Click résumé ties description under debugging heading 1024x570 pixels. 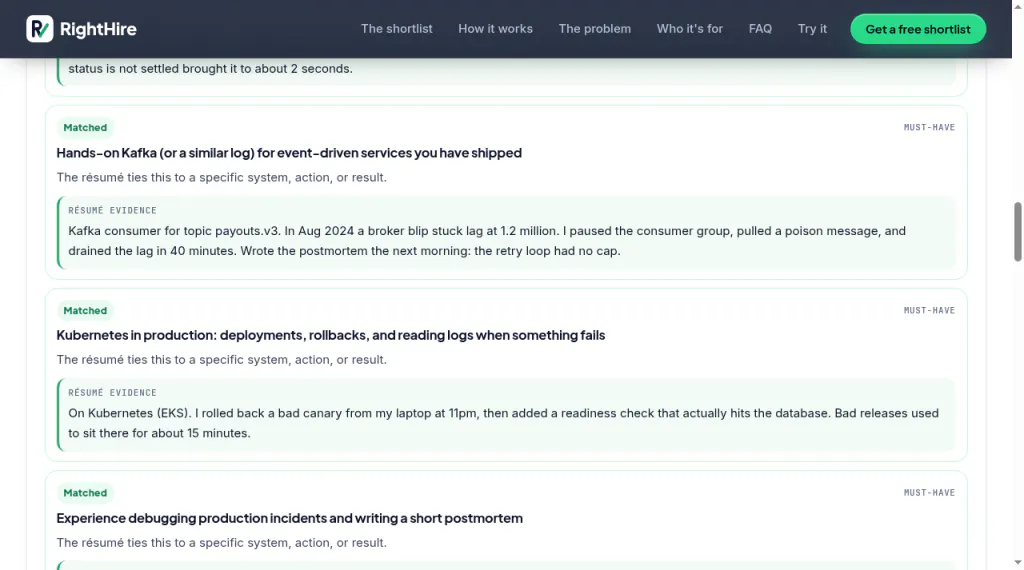pos(221,543)
